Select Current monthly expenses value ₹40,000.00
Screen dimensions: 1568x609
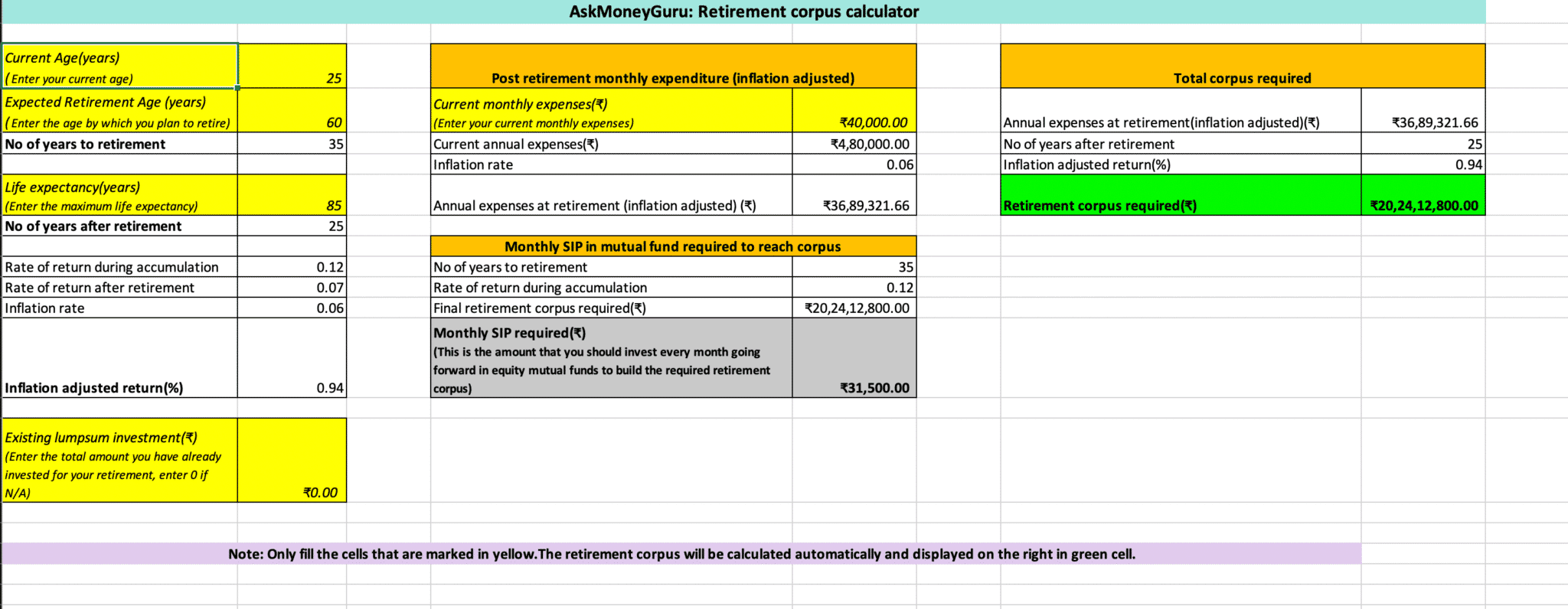coord(854,110)
